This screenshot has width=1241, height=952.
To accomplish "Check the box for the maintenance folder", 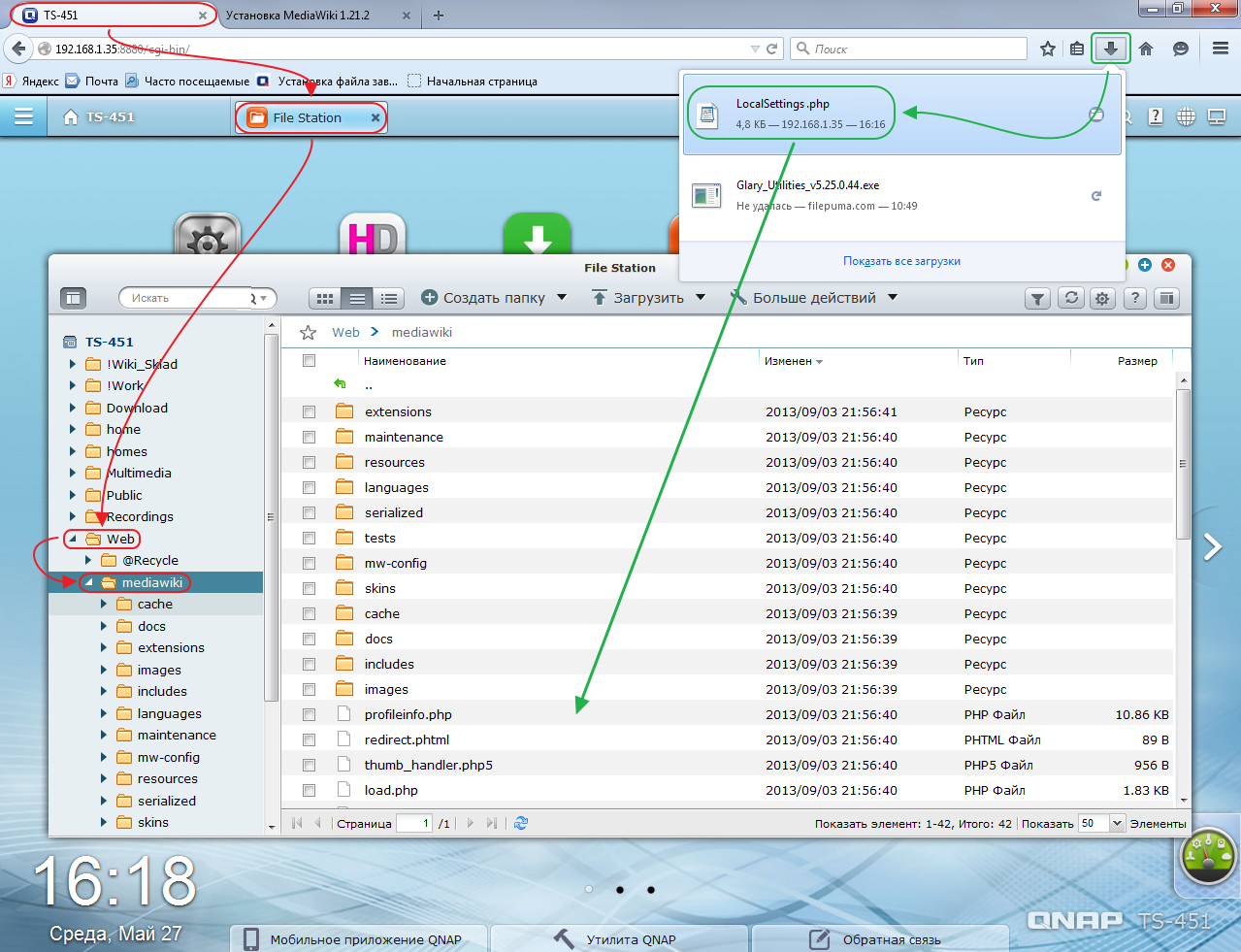I will pos(310,438).
